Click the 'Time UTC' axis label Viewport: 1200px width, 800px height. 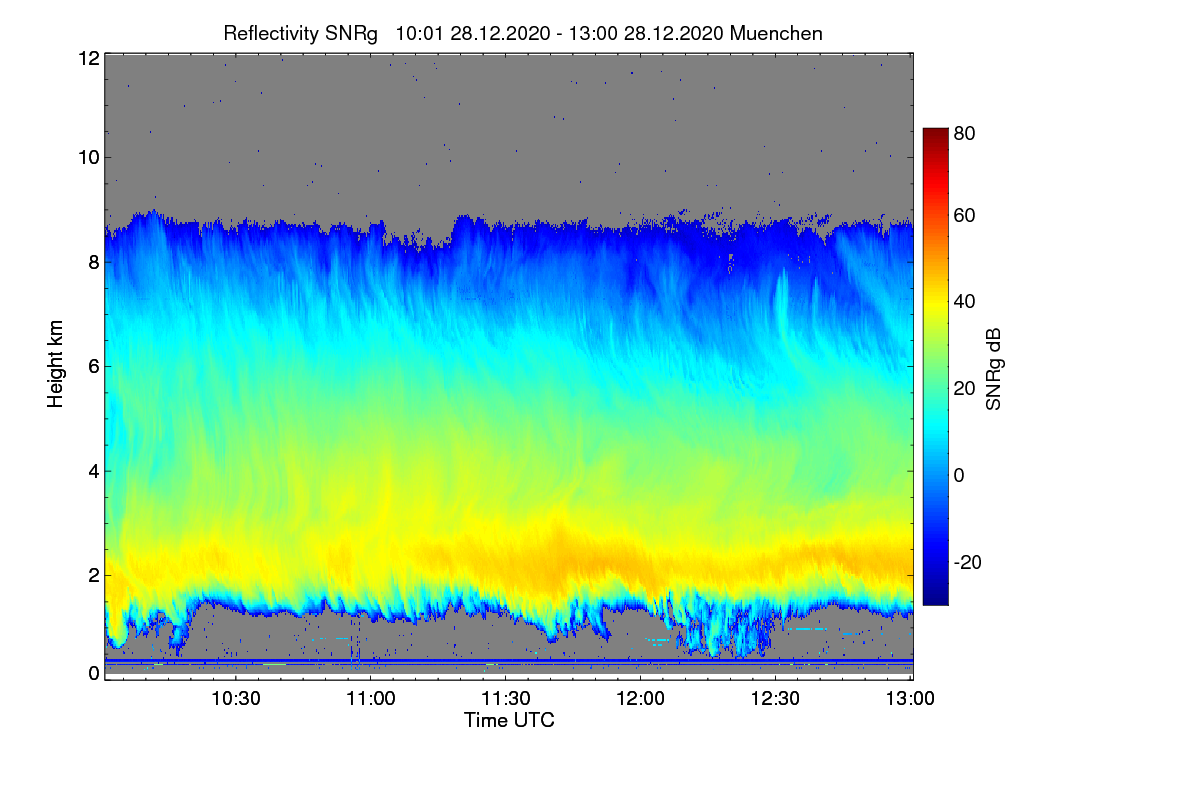tap(509, 720)
